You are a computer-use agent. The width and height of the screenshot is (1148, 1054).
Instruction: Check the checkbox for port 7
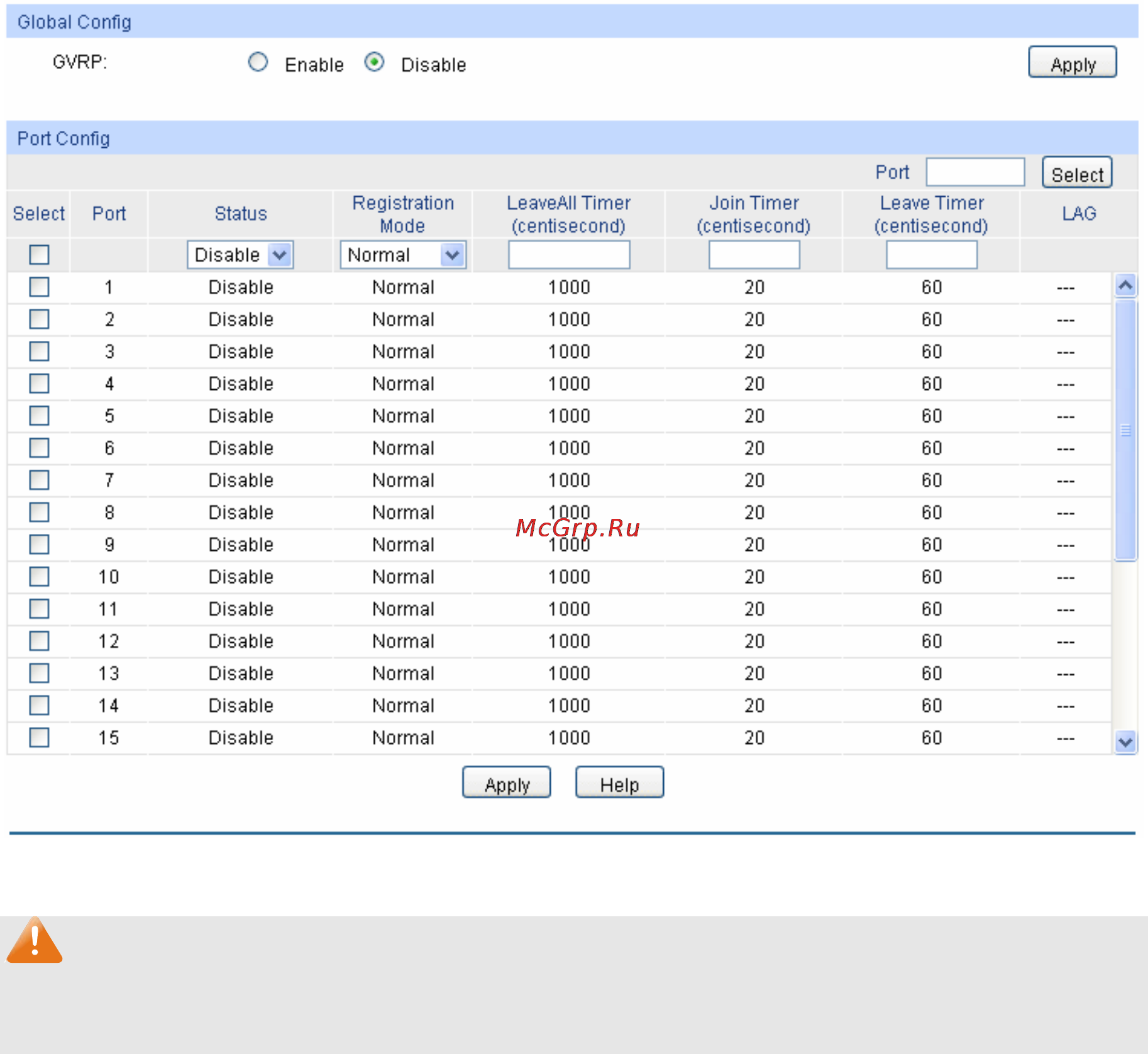pos(39,480)
